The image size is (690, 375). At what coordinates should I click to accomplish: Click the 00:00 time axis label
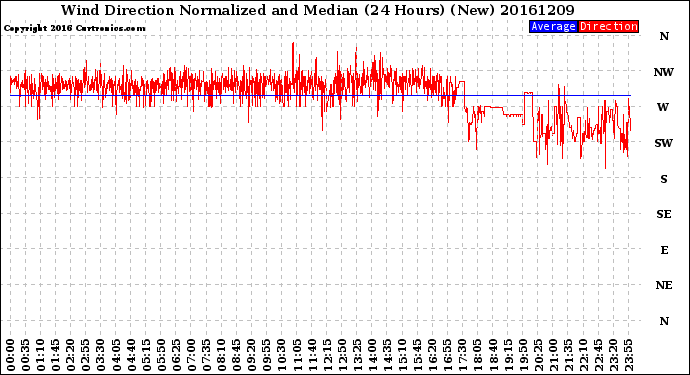(x=11, y=355)
